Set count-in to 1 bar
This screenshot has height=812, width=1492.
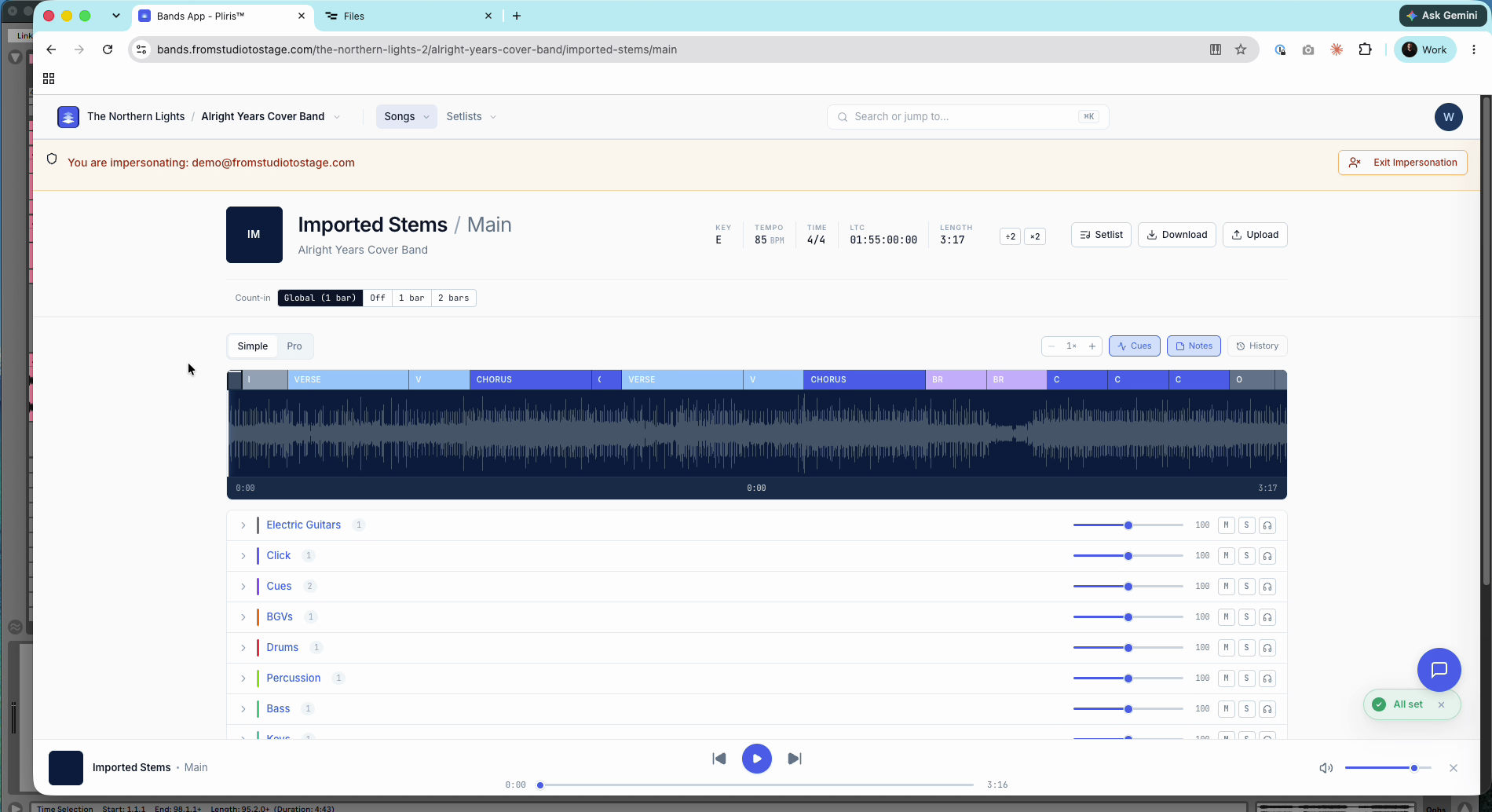[x=411, y=298]
